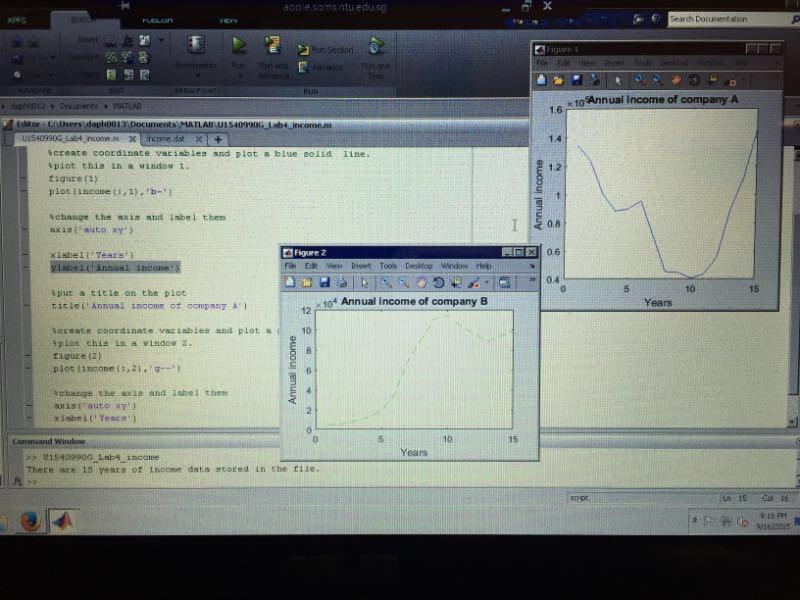Open the View menu in Figure 2
The image size is (800, 600).
click(x=334, y=266)
